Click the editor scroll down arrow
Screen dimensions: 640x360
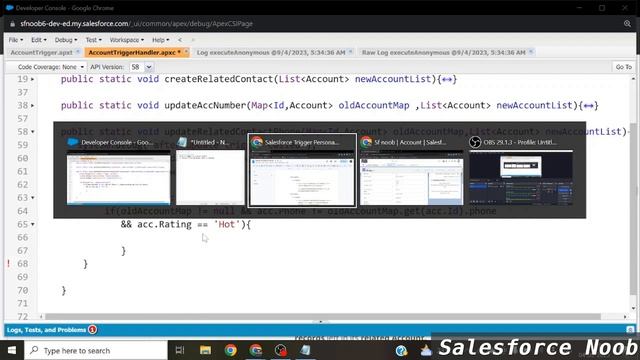click(x=633, y=309)
